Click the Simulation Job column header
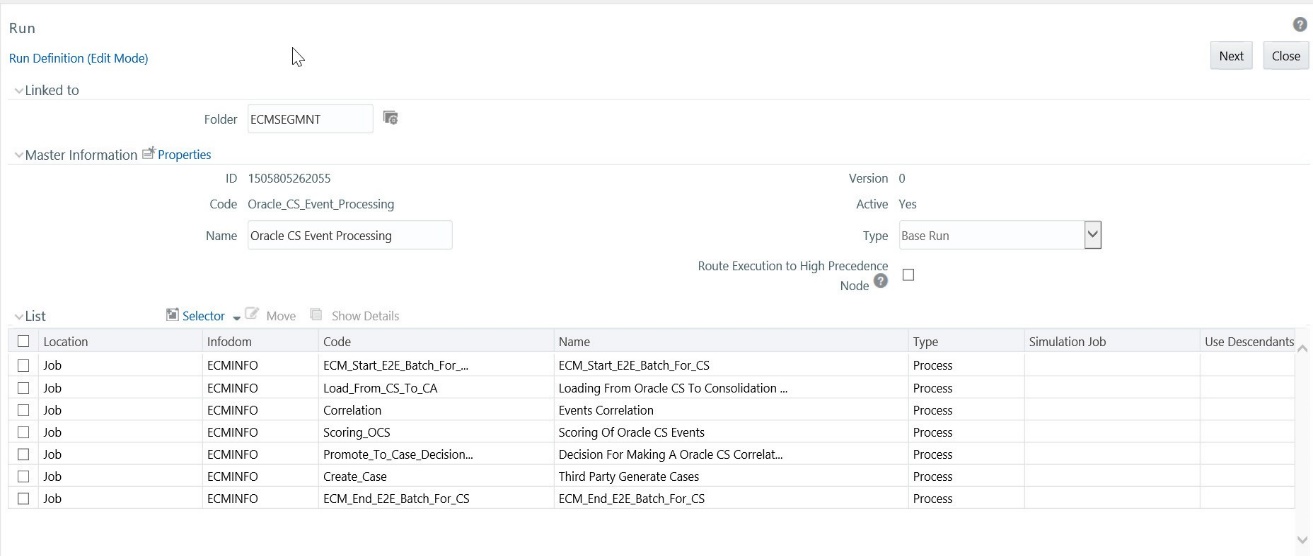The width and height of the screenshot is (1313, 556). pos(1112,341)
